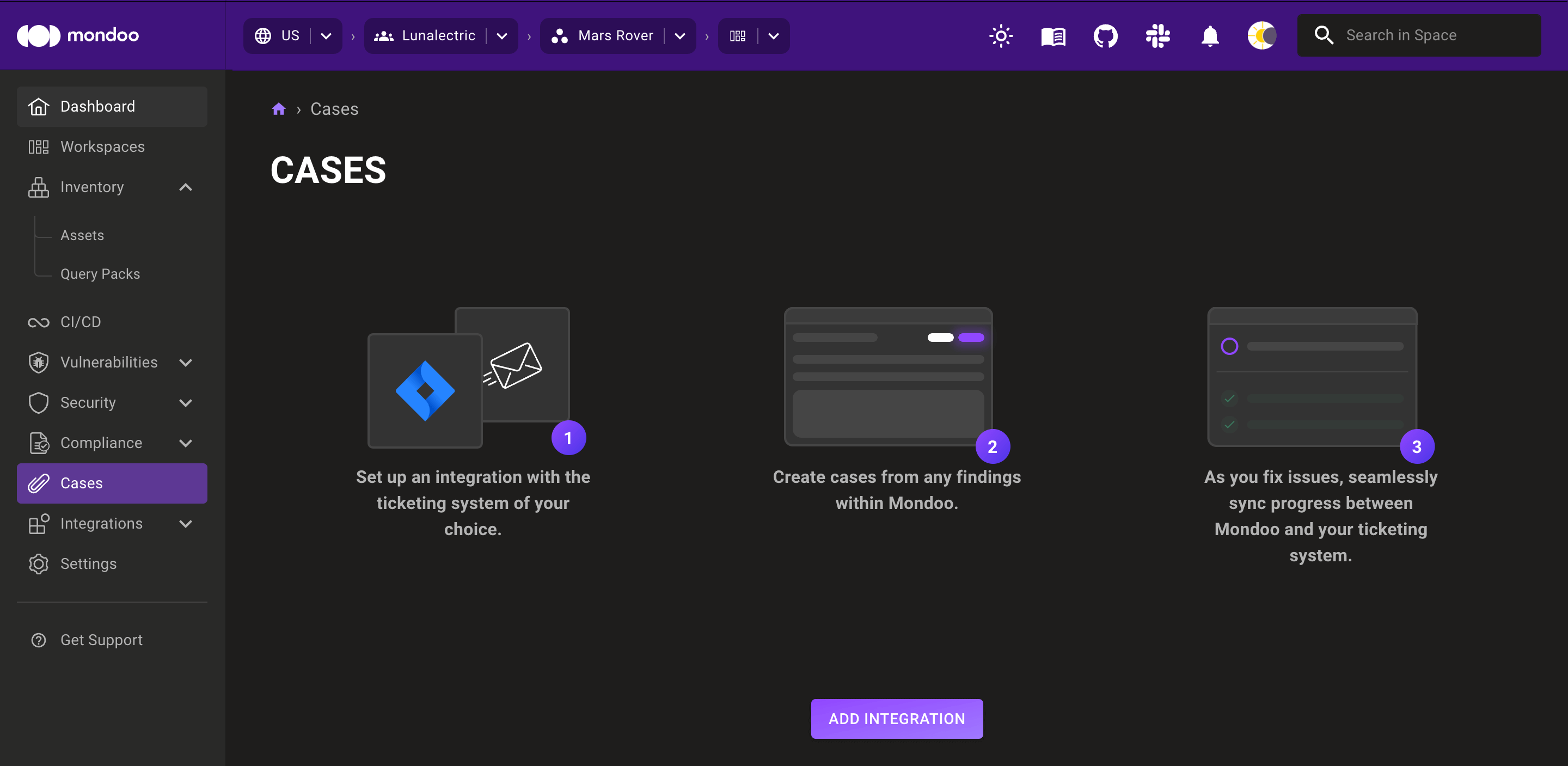Image resolution: width=1568 pixels, height=766 pixels.
Task: Open user avatar menu
Action: pyautogui.click(x=1262, y=36)
